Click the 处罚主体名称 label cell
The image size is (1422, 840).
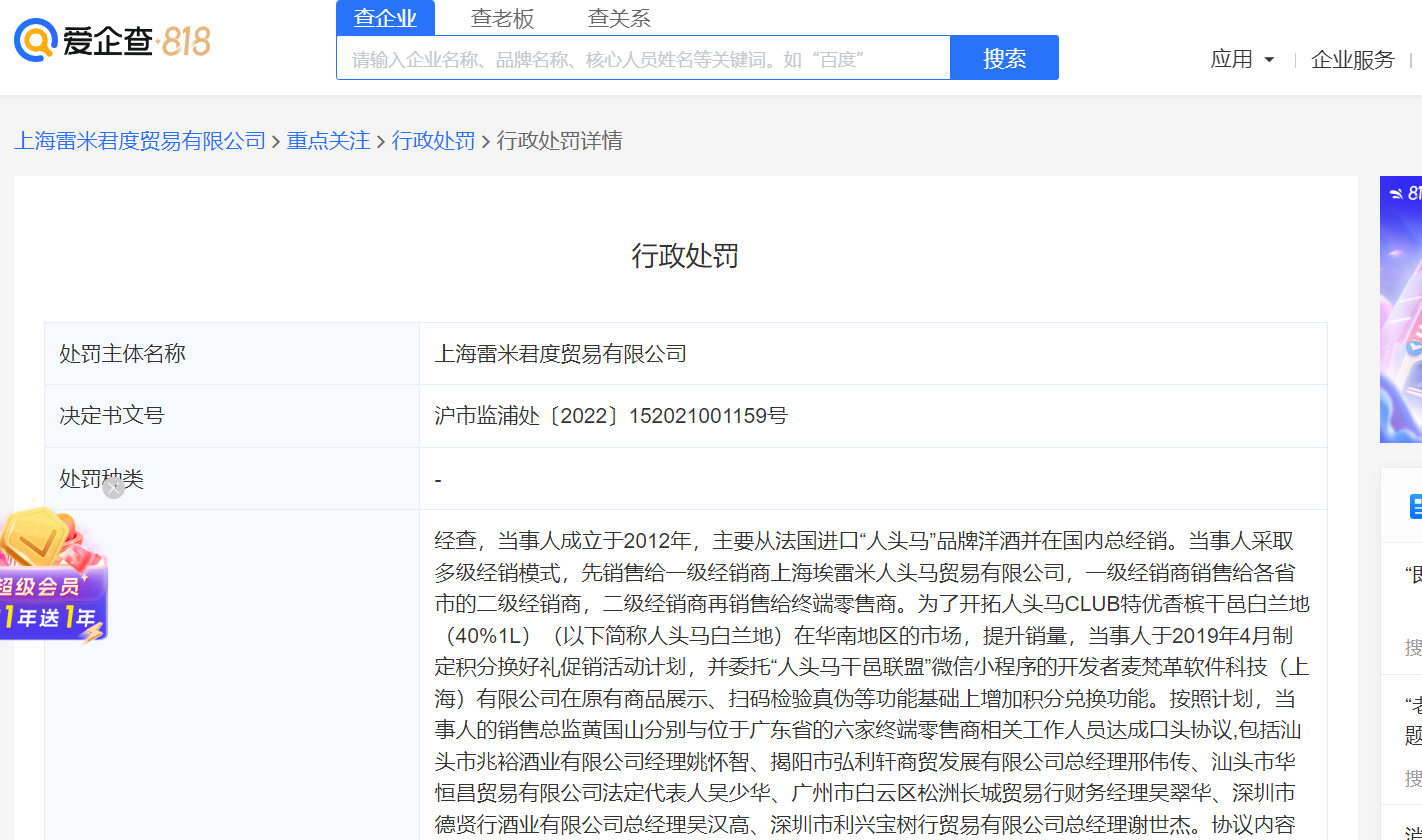(232, 354)
